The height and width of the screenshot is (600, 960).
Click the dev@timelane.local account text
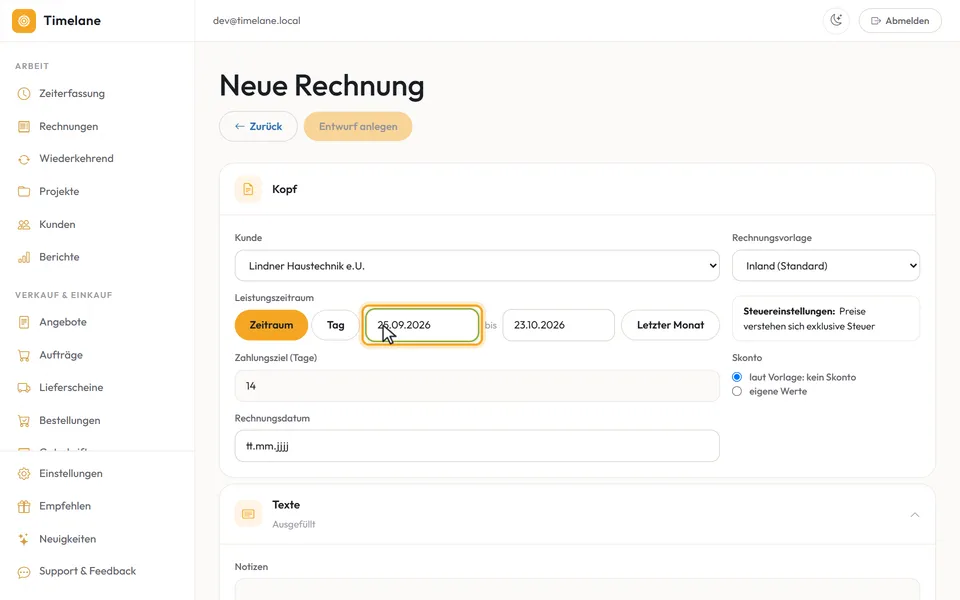[x=257, y=21]
